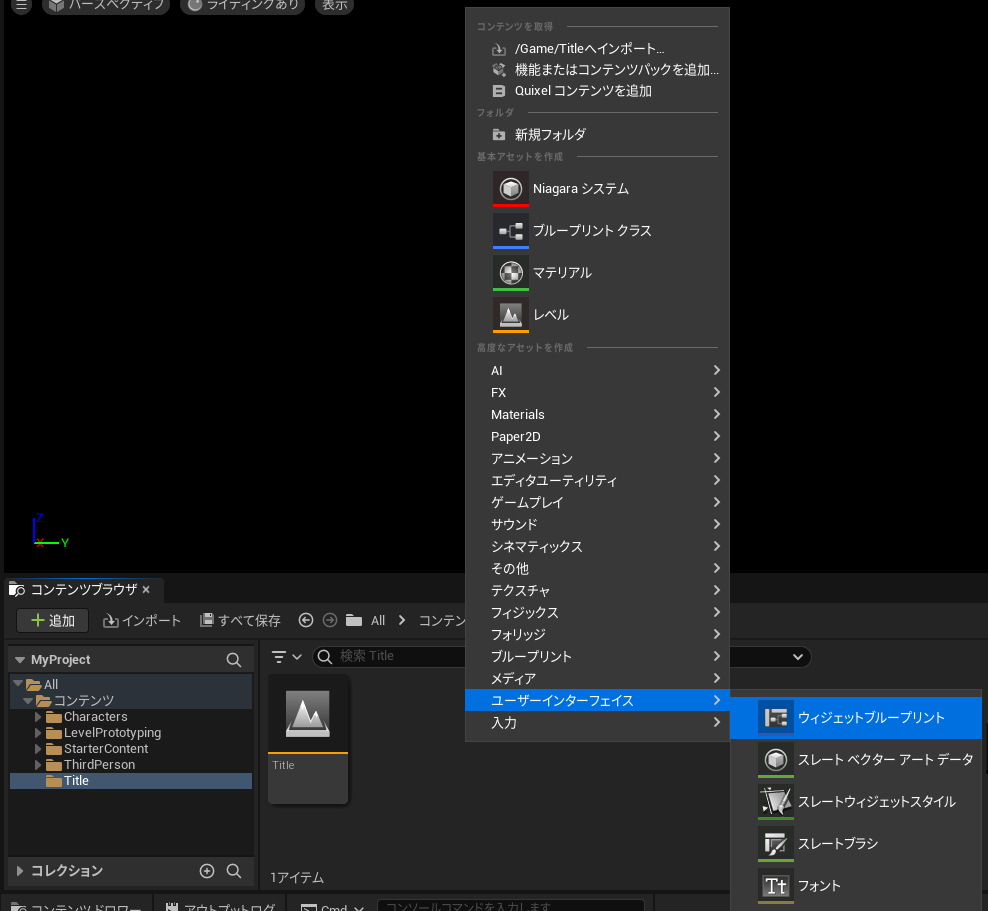This screenshot has height=911, width=988.
Task: Click /Game/Titleへインポート import icon
Action: (499, 49)
